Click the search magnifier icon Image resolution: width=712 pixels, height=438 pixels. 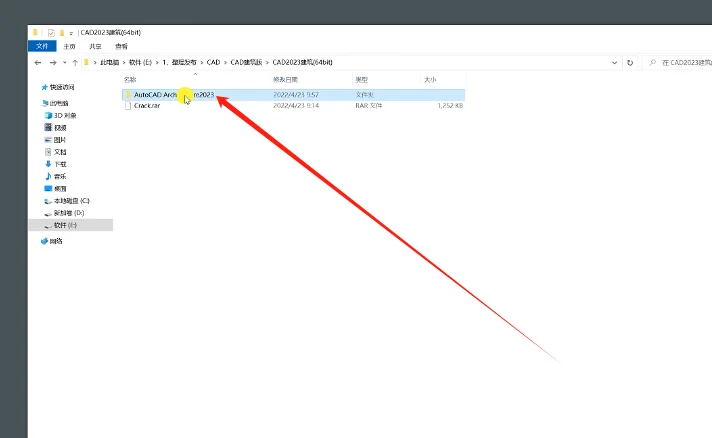pyautogui.click(x=653, y=63)
